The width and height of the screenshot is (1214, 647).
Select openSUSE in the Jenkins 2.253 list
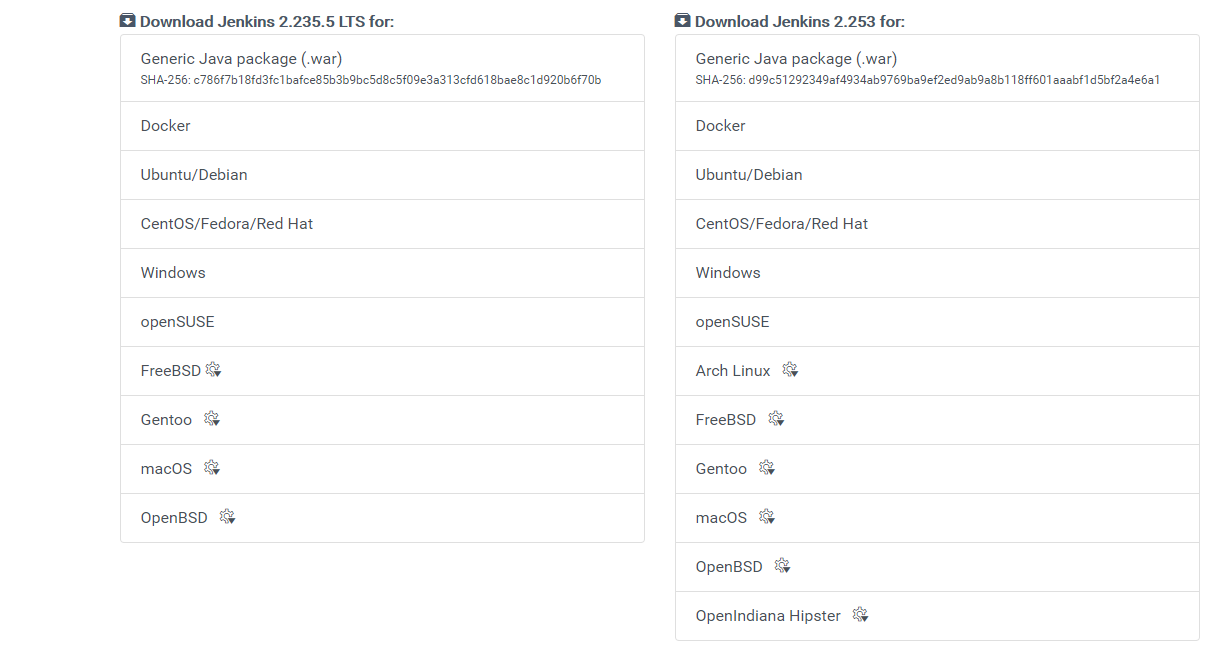pos(937,322)
